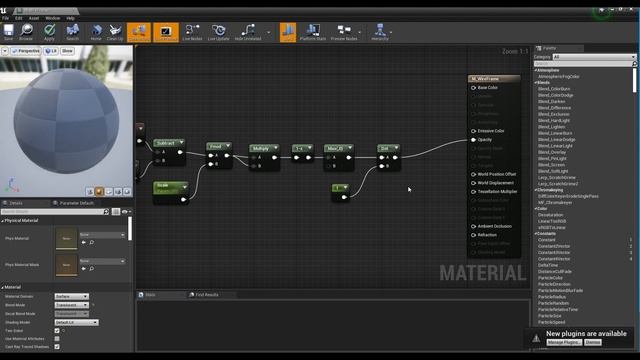
Task: Click the Manage Plugins button
Action: (564, 342)
